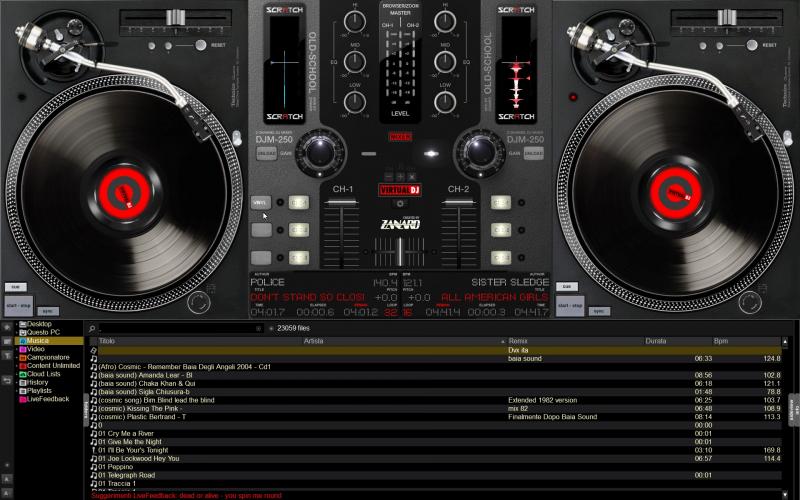Expand the History tree node
This screenshot has height=500, width=800.
tap(16, 383)
